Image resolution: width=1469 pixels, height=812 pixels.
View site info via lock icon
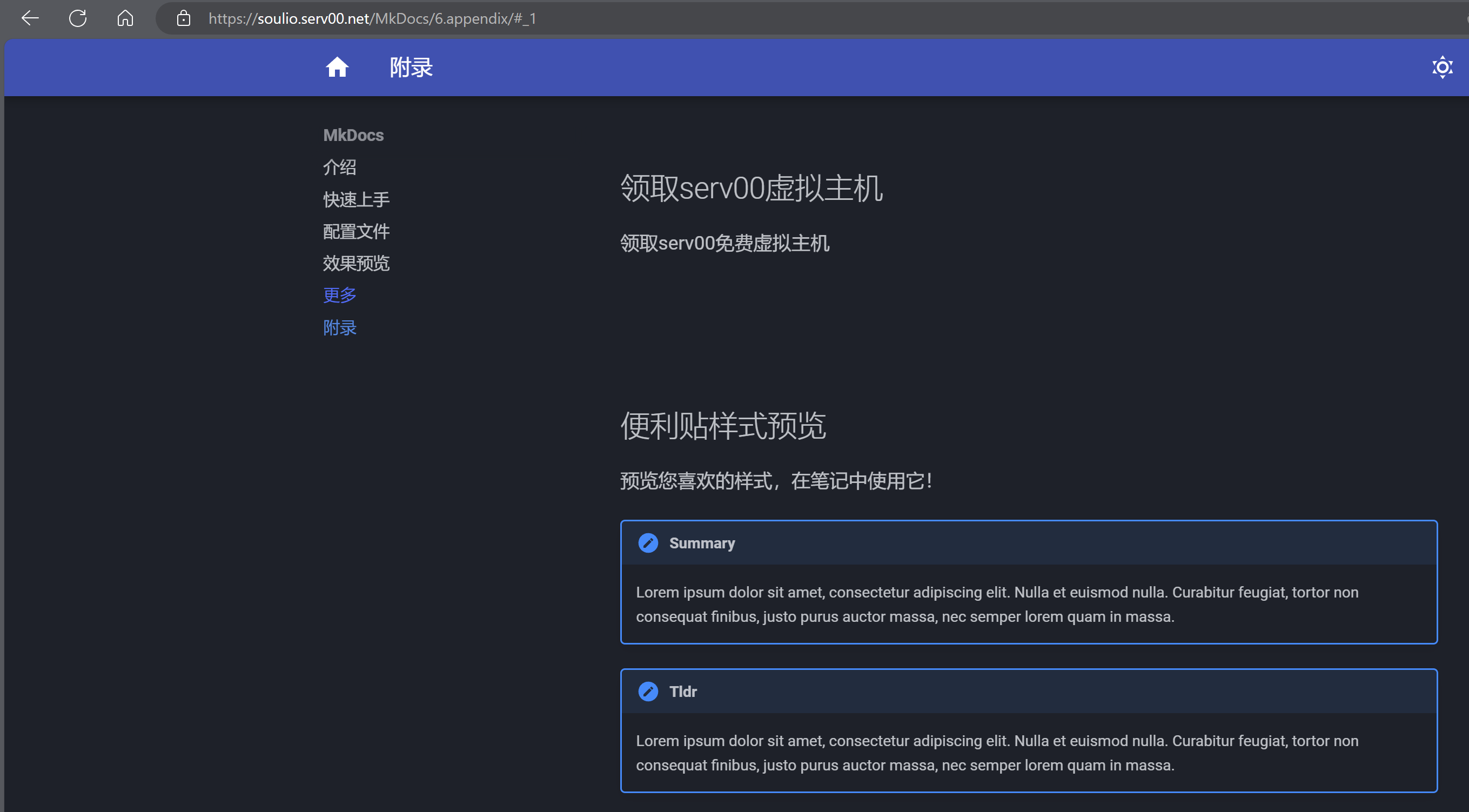pos(183,18)
